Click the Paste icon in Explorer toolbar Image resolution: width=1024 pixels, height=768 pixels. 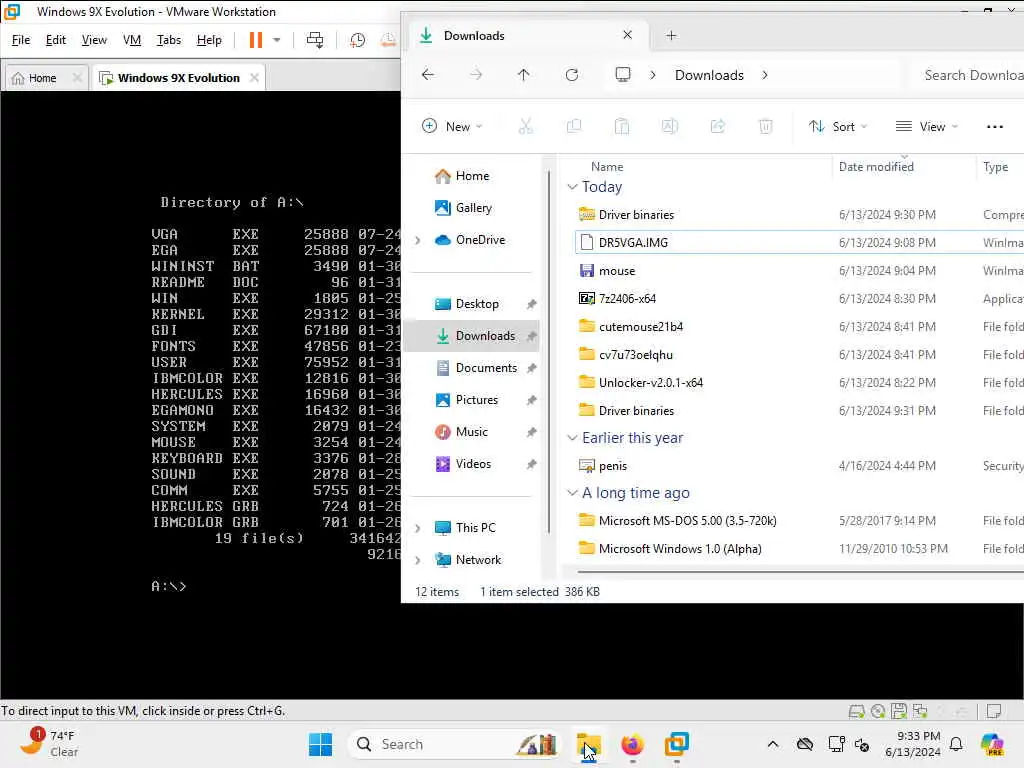pyautogui.click(x=622, y=126)
